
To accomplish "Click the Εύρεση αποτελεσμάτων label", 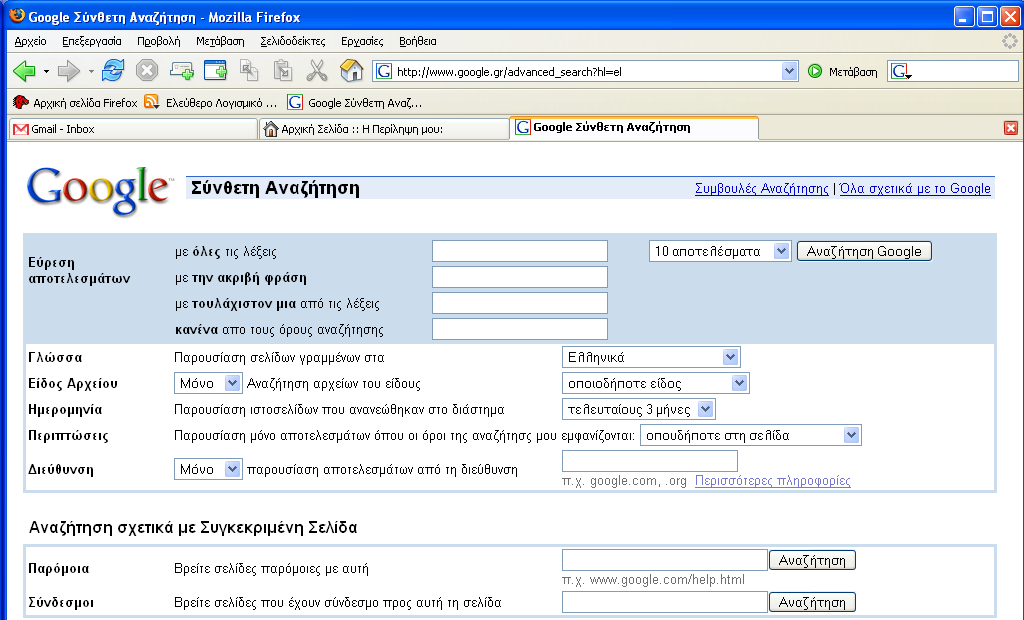I will (79, 270).
